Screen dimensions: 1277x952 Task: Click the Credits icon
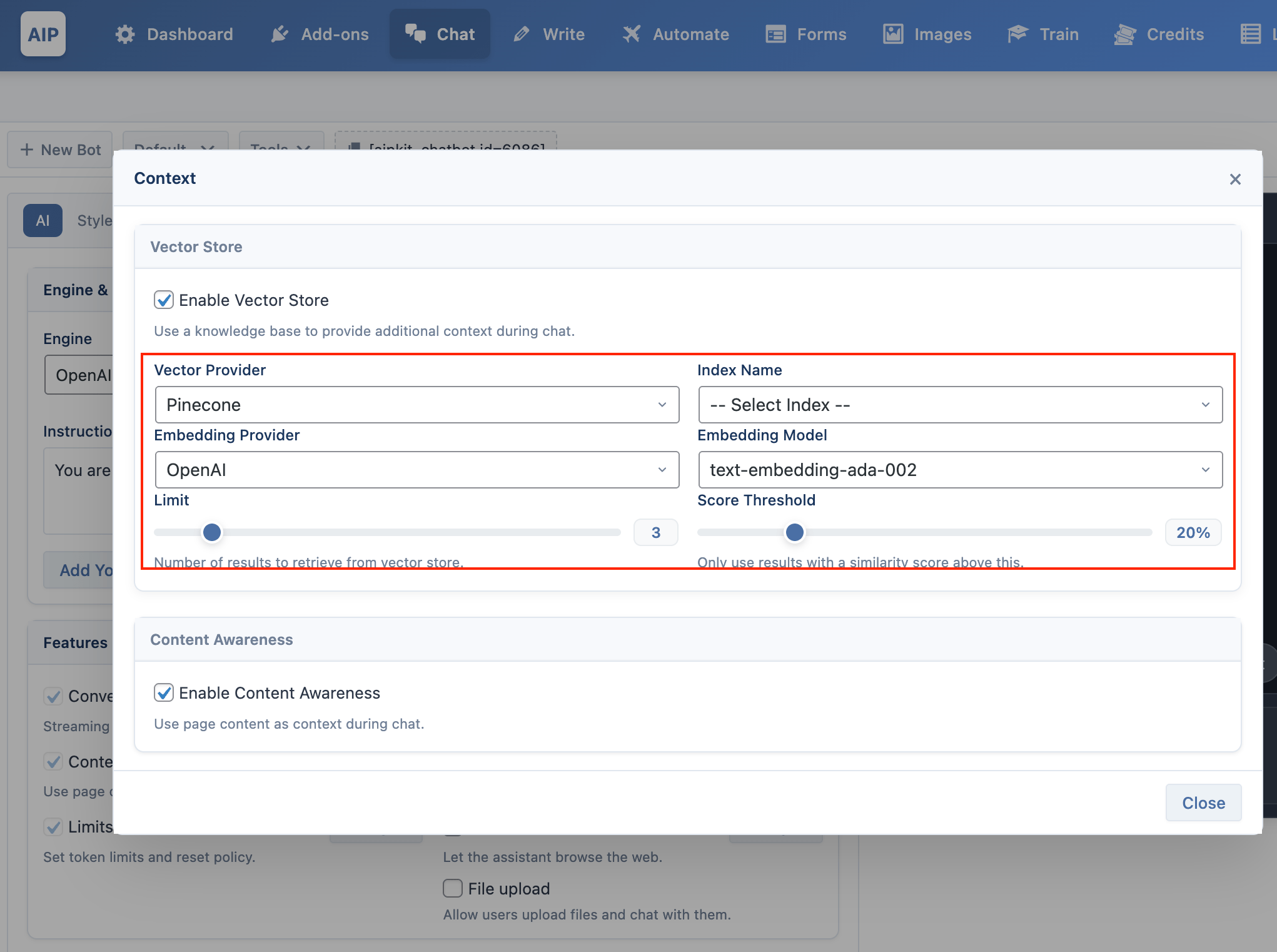1125,34
